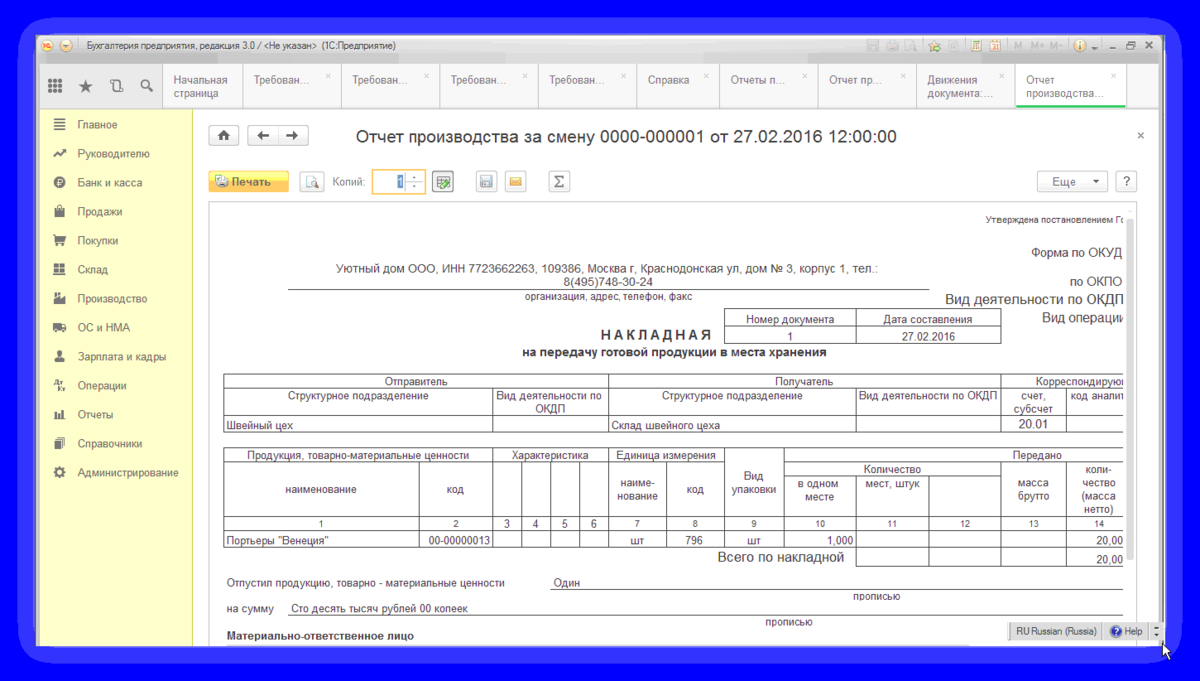Select the НАКЛАДНАЯ heading text
1200x681 pixels.
[x=655, y=335]
